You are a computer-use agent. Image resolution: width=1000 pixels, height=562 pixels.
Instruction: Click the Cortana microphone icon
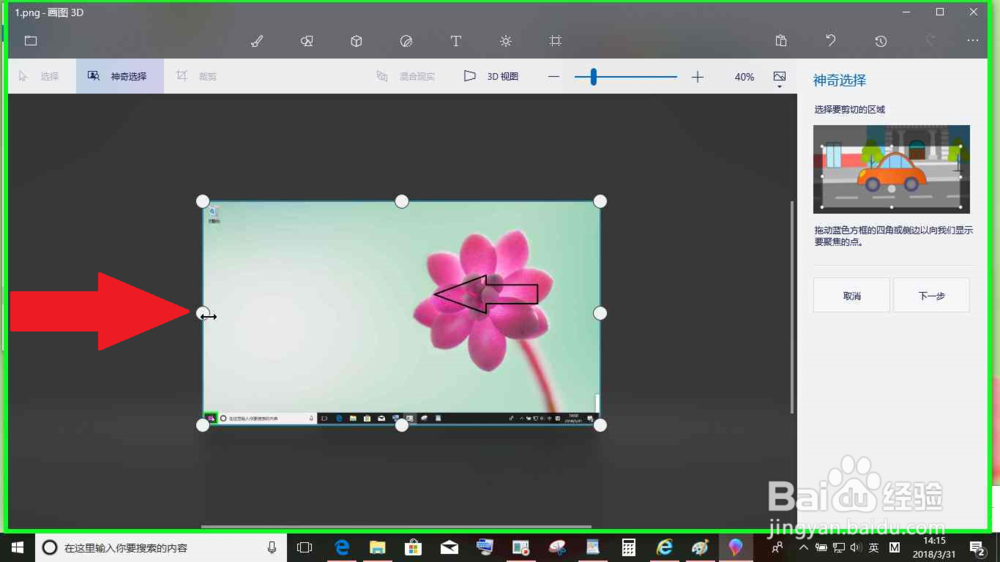(272, 547)
